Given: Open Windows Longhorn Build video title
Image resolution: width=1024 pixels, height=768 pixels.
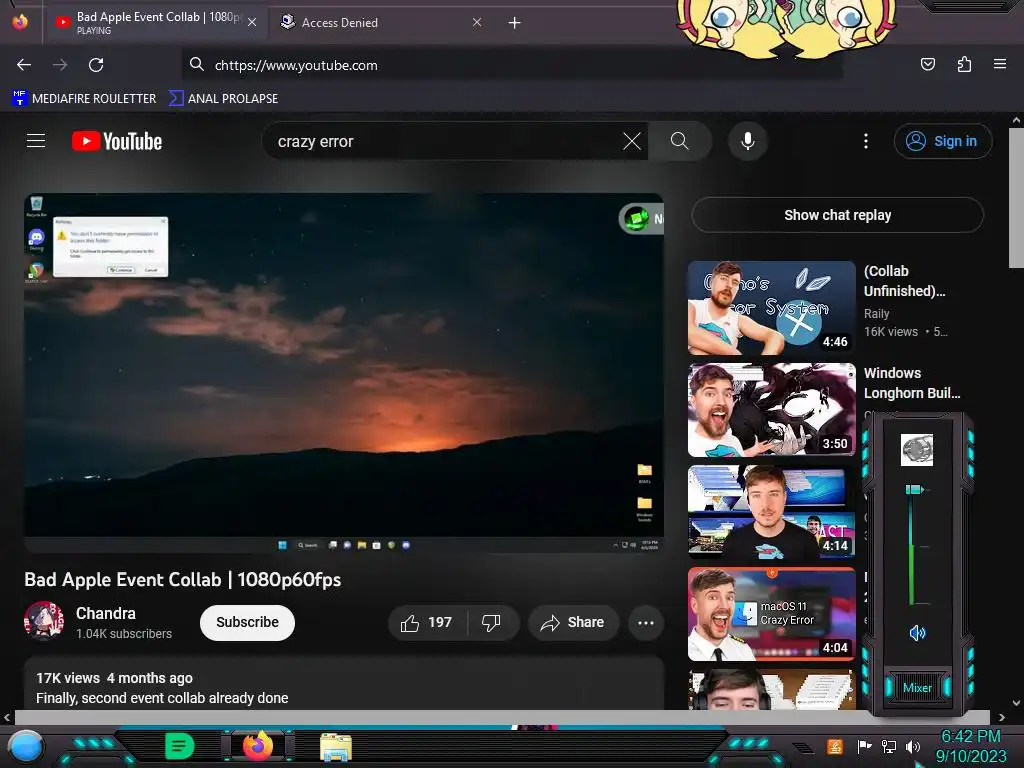Looking at the screenshot, I should (x=912, y=383).
